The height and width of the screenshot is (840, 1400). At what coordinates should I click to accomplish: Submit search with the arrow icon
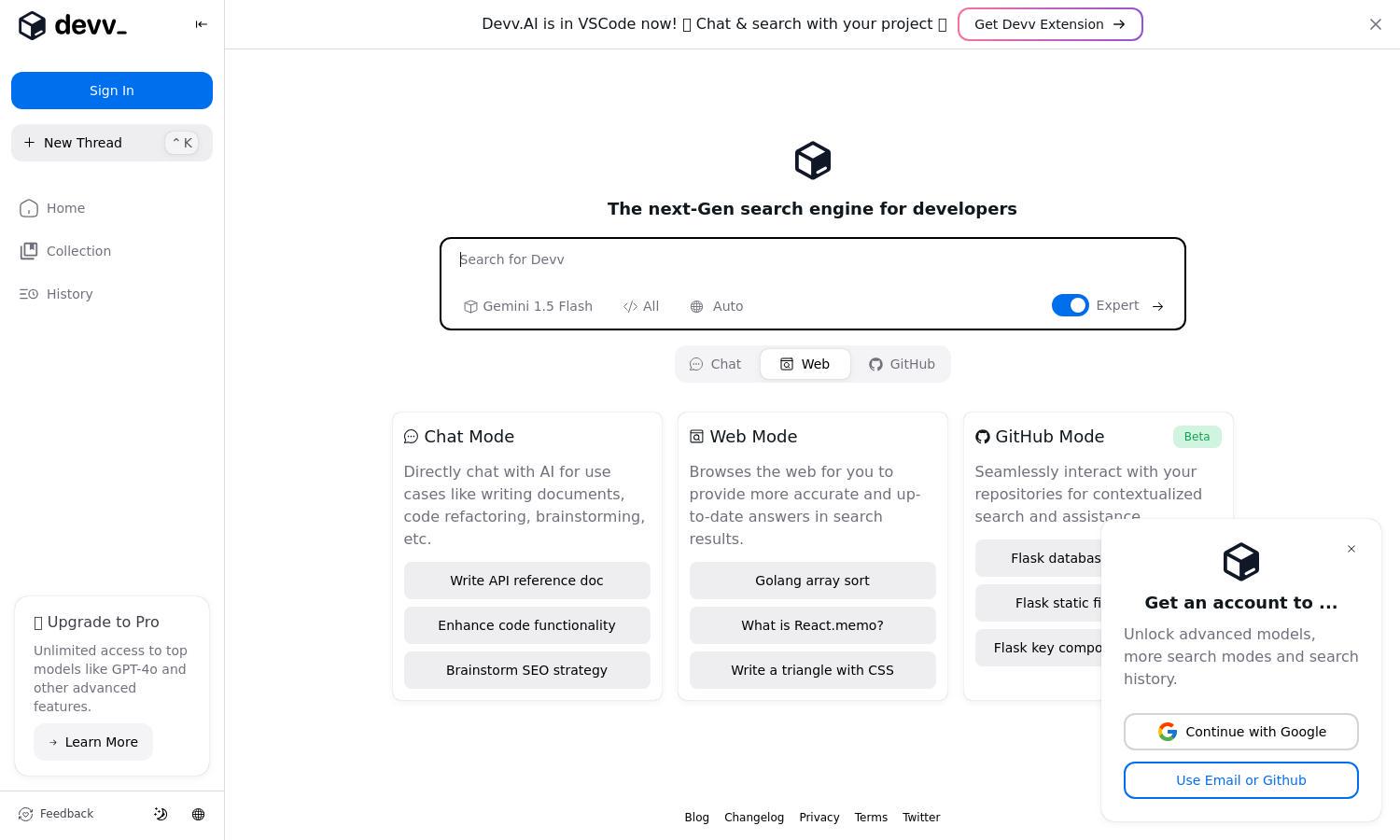coord(1157,306)
